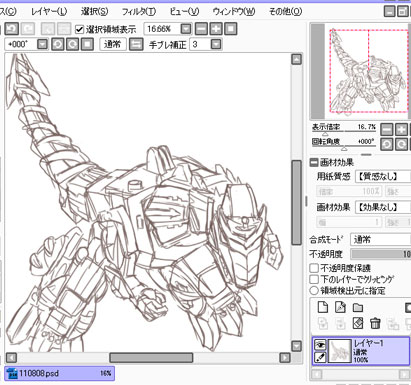Select the レイヤー1 layer thumbnail

point(340,351)
